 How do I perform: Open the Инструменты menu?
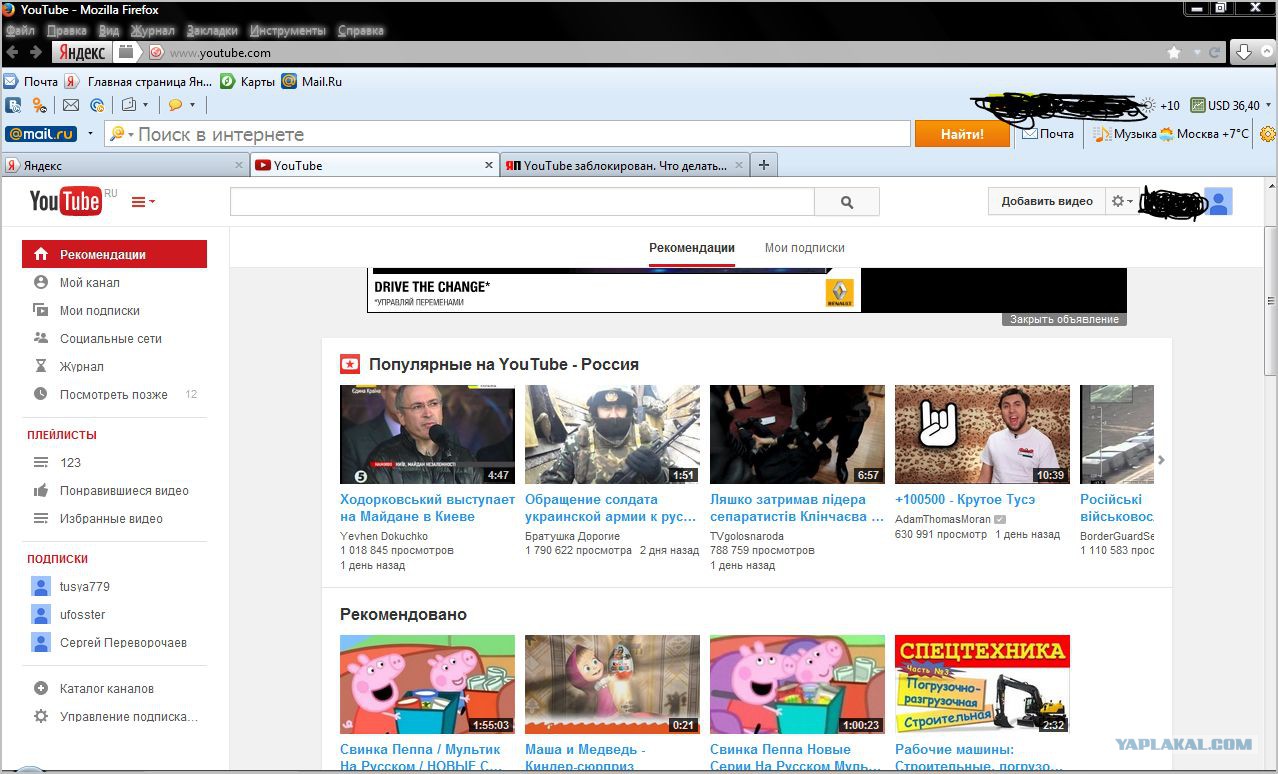point(288,30)
